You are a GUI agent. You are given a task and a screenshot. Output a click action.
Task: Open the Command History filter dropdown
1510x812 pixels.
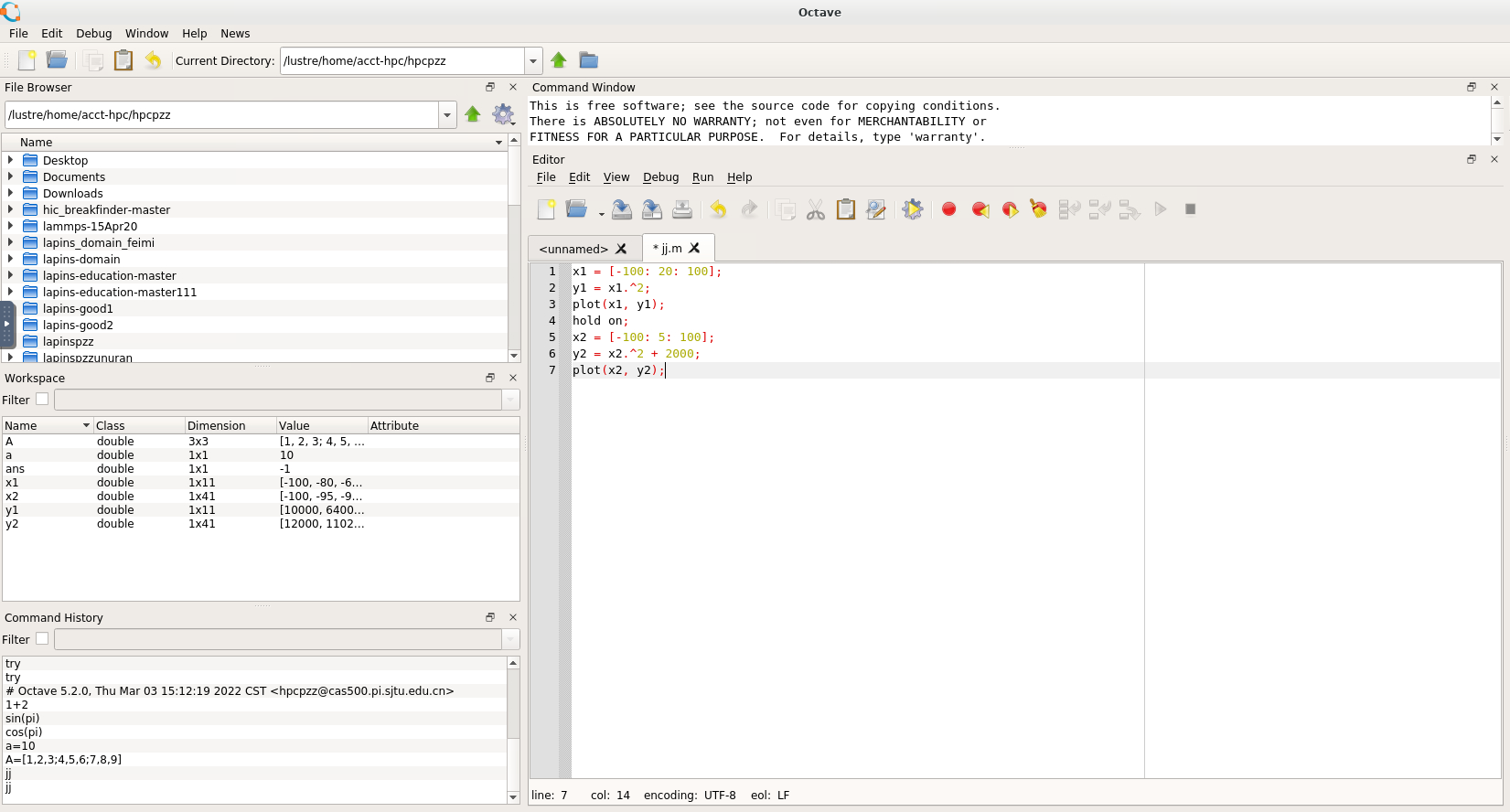coord(510,639)
